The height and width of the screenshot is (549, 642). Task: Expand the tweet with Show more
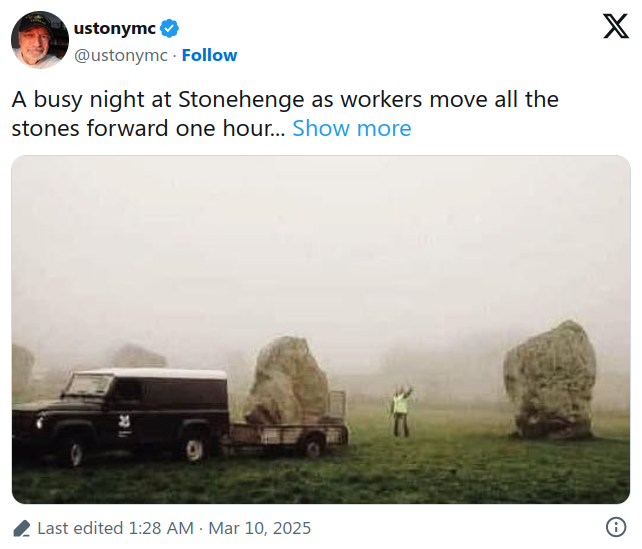pyautogui.click(x=351, y=128)
